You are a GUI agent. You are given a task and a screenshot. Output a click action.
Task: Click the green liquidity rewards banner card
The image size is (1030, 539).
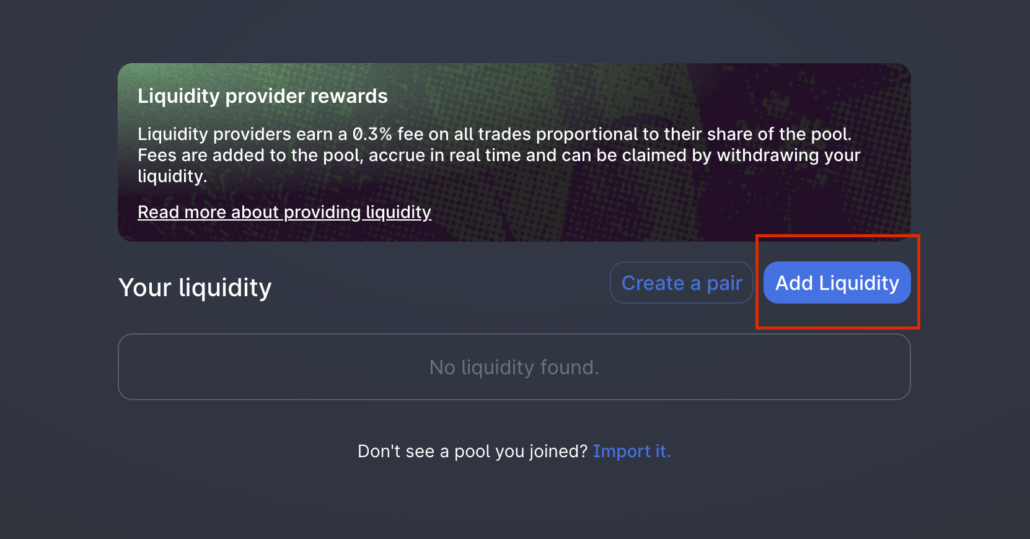pyautogui.click(x=514, y=152)
